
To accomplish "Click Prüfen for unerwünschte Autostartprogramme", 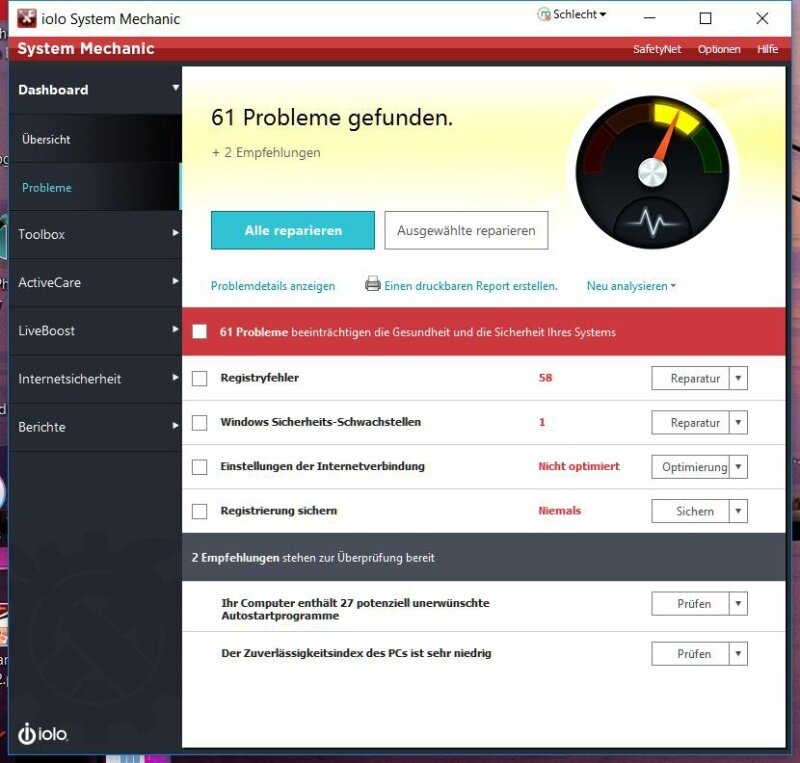I will pos(690,604).
